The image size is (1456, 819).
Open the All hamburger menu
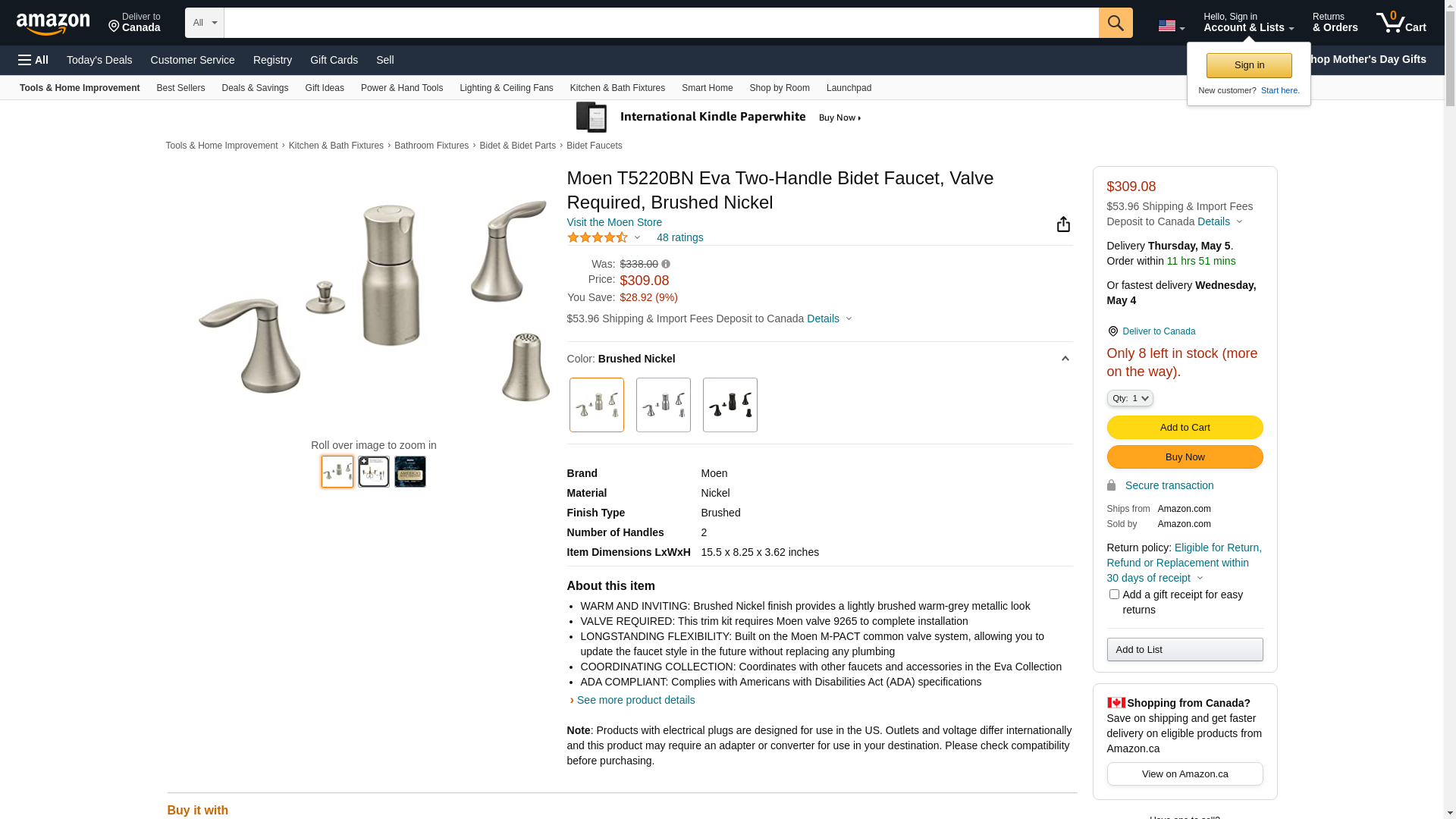(33, 60)
